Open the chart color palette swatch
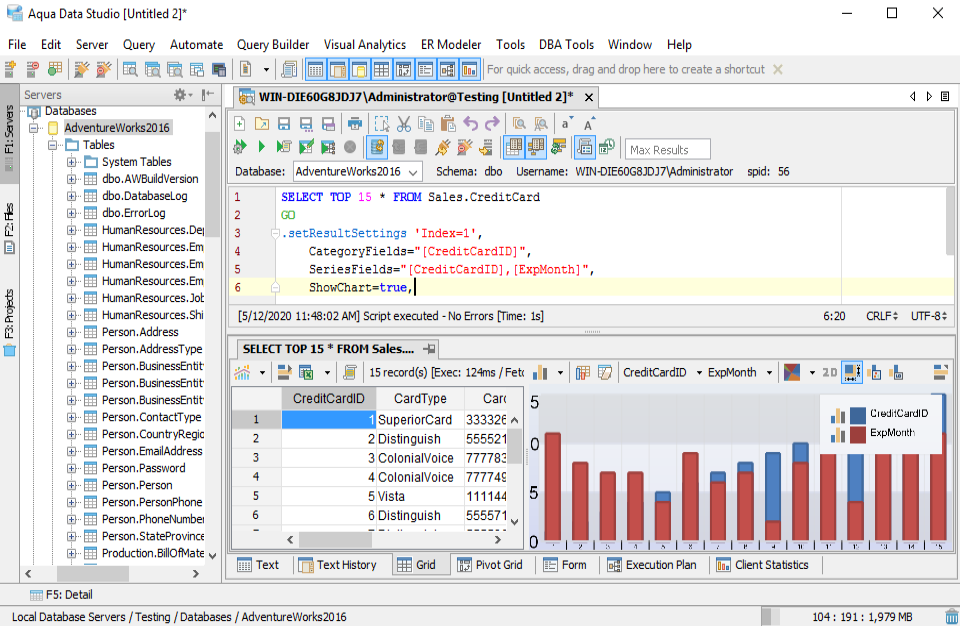 pos(793,372)
